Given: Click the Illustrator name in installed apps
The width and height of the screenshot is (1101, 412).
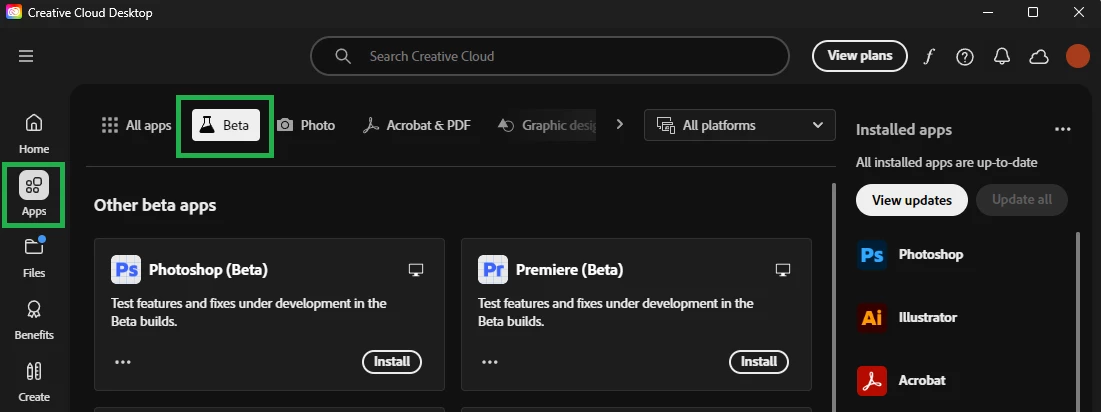Looking at the screenshot, I should [928, 317].
